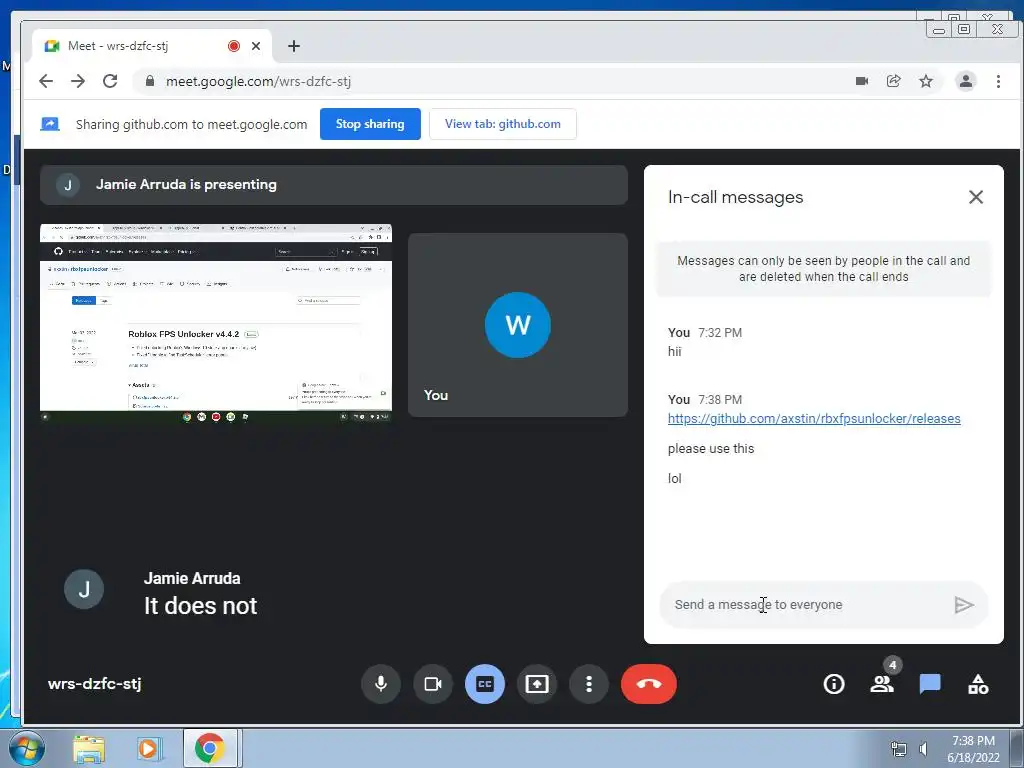Click the sharing indicator icon in the infobar

pyautogui.click(x=50, y=124)
